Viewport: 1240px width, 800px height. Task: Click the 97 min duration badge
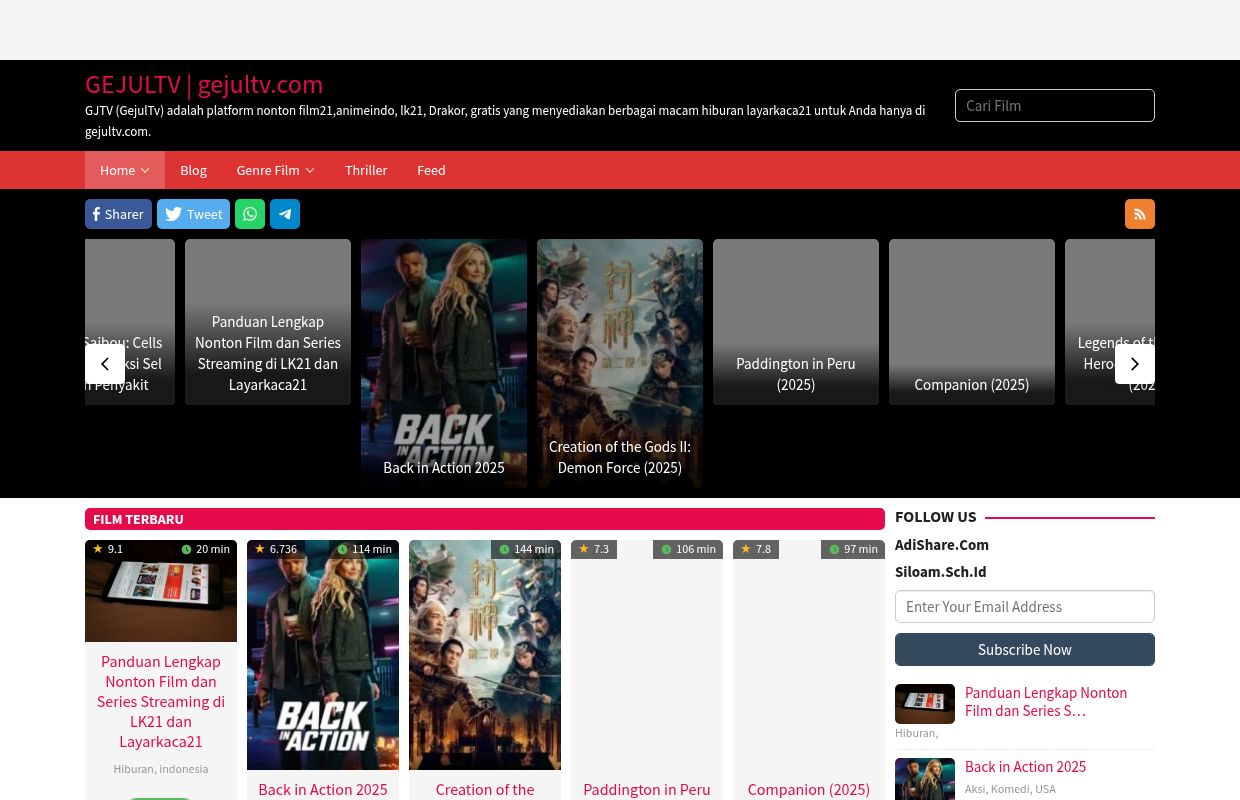[x=854, y=549]
